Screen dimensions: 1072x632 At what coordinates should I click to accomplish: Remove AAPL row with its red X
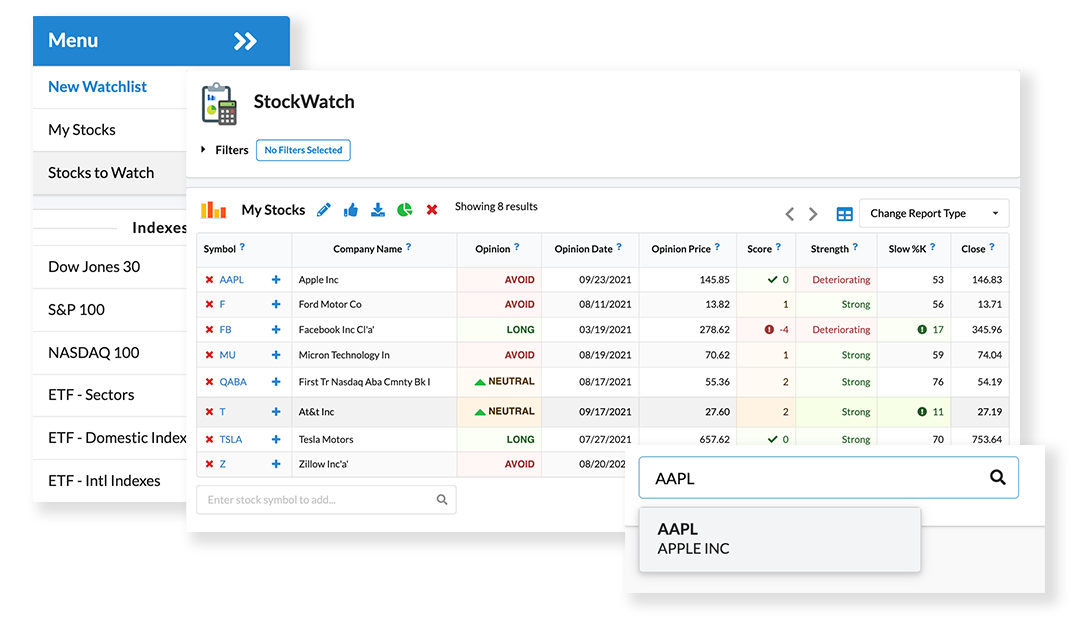click(209, 280)
